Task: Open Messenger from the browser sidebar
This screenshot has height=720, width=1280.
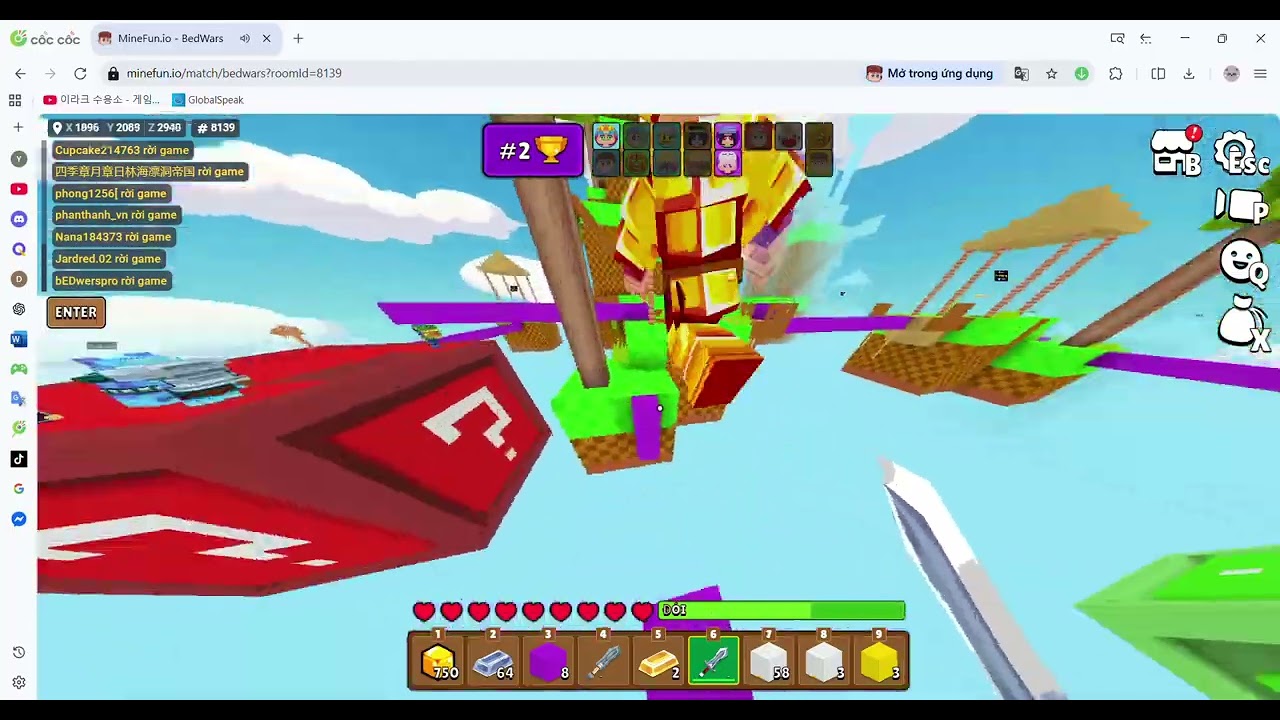Action: coord(18,519)
